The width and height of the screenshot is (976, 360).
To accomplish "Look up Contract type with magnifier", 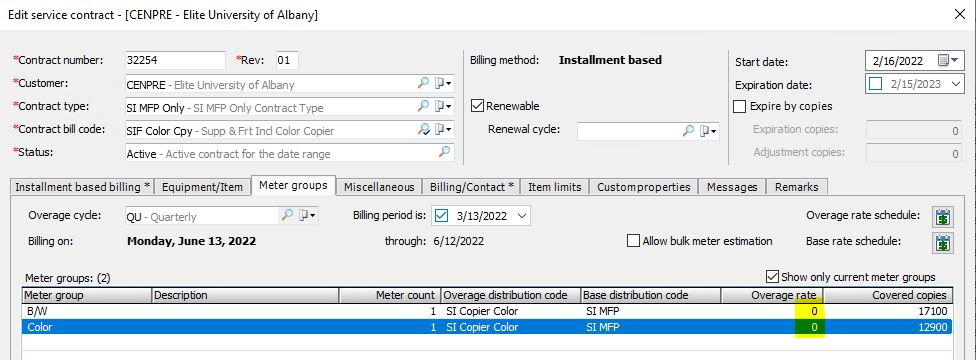I will [x=423, y=107].
